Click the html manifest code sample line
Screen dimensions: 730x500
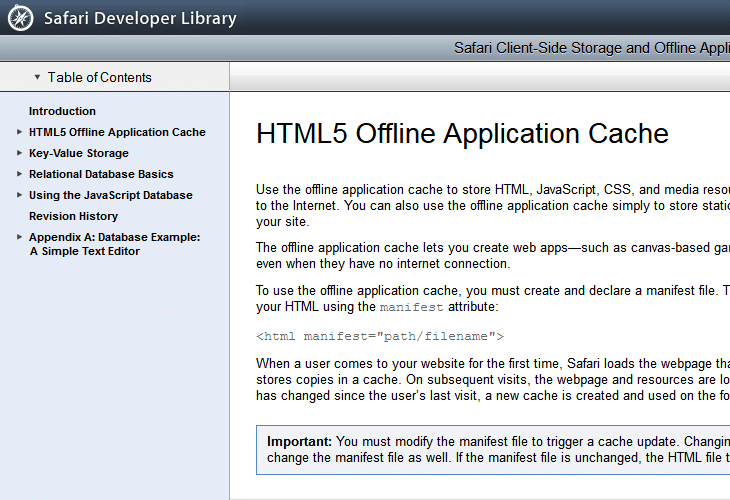[380, 337]
